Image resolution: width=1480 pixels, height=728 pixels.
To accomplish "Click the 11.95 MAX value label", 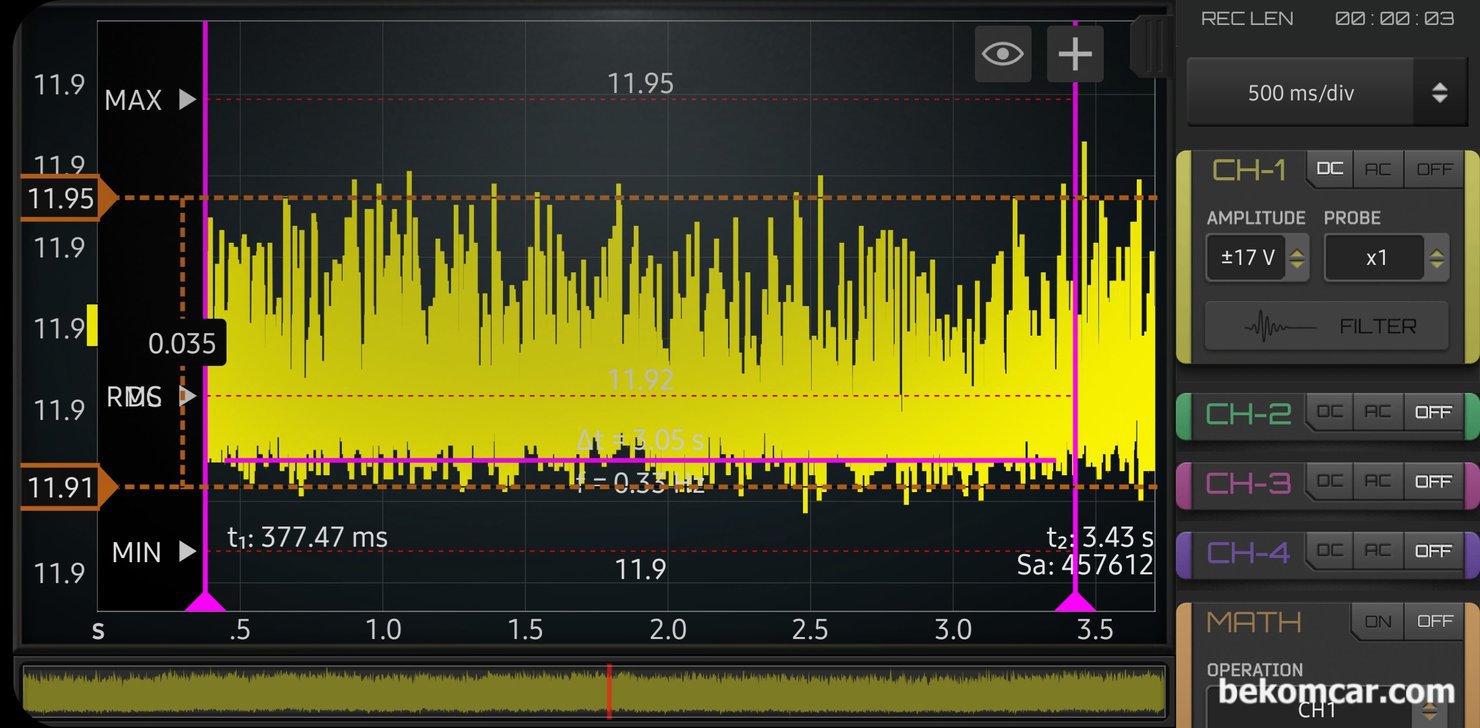I will 641,84.
